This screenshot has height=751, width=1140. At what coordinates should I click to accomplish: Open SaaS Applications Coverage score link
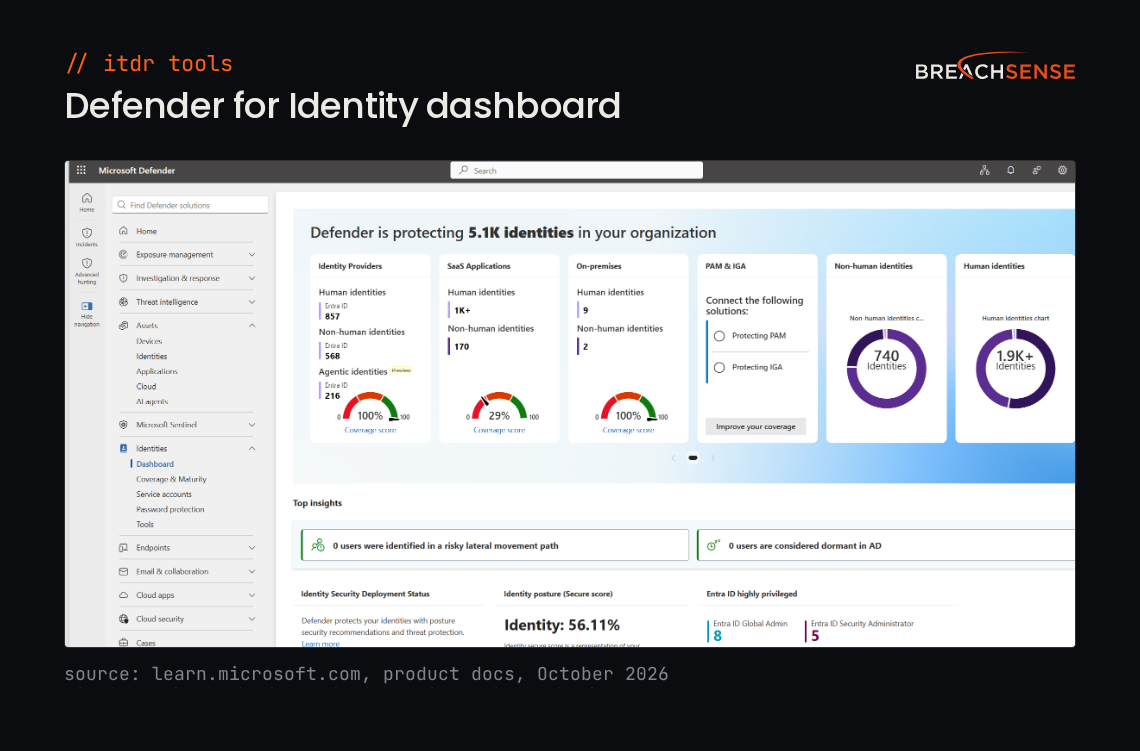[x=499, y=430]
